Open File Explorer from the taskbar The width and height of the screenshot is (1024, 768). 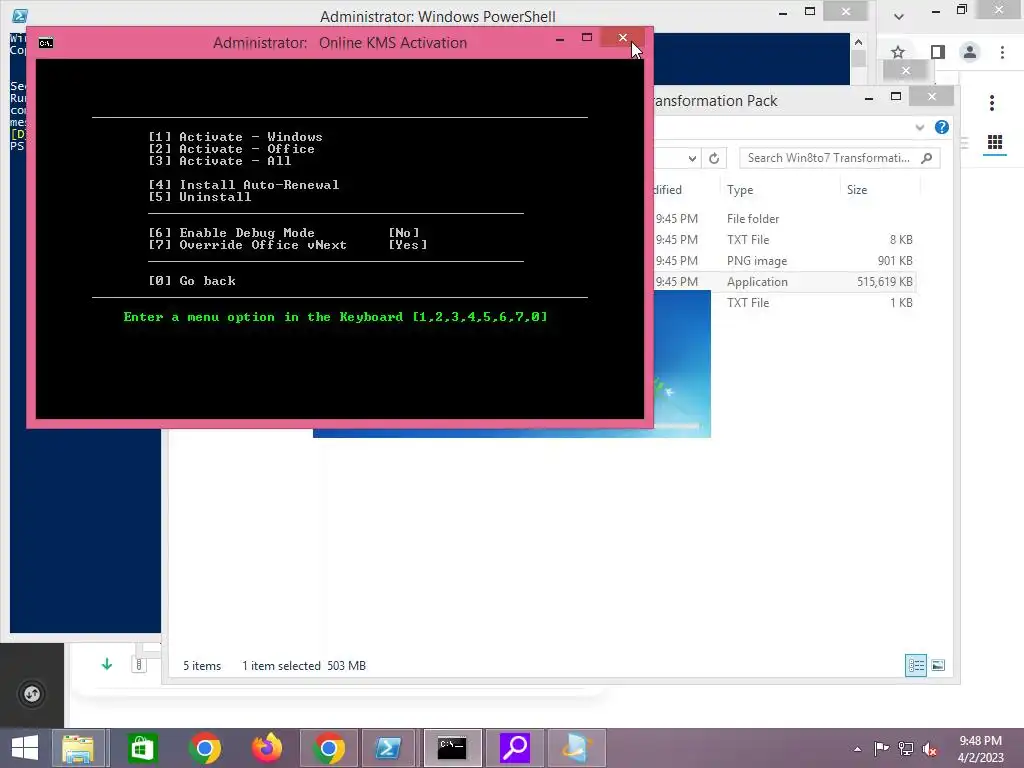coord(78,748)
